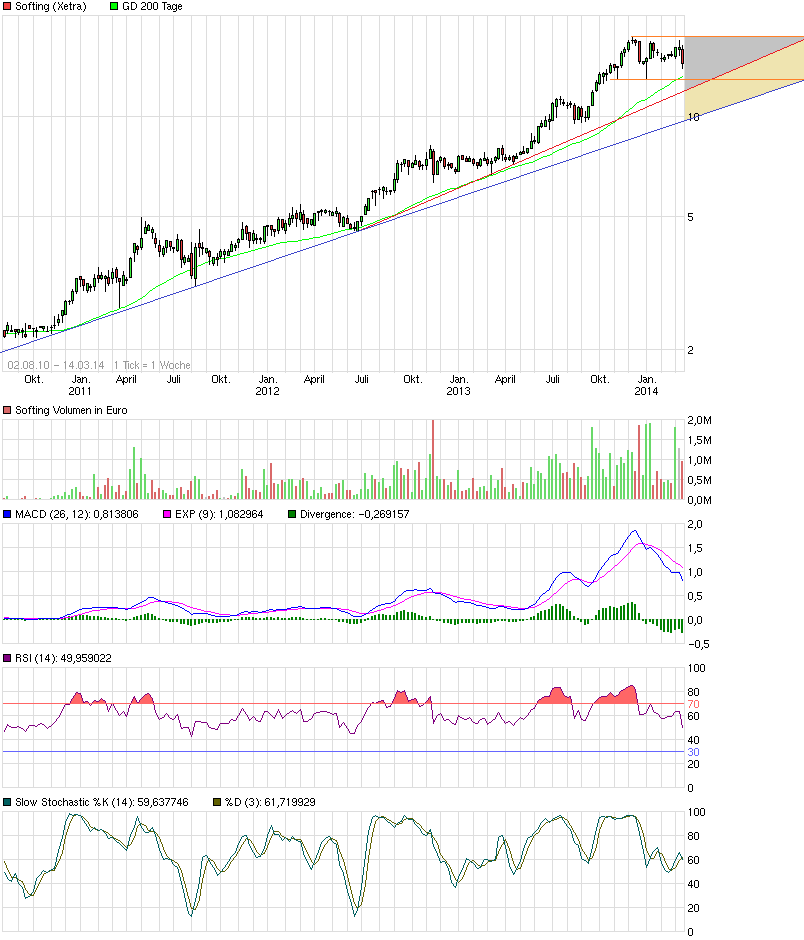The height and width of the screenshot is (940, 804).
Task: Click the tallest red volume bar
Action: [x=433, y=460]
